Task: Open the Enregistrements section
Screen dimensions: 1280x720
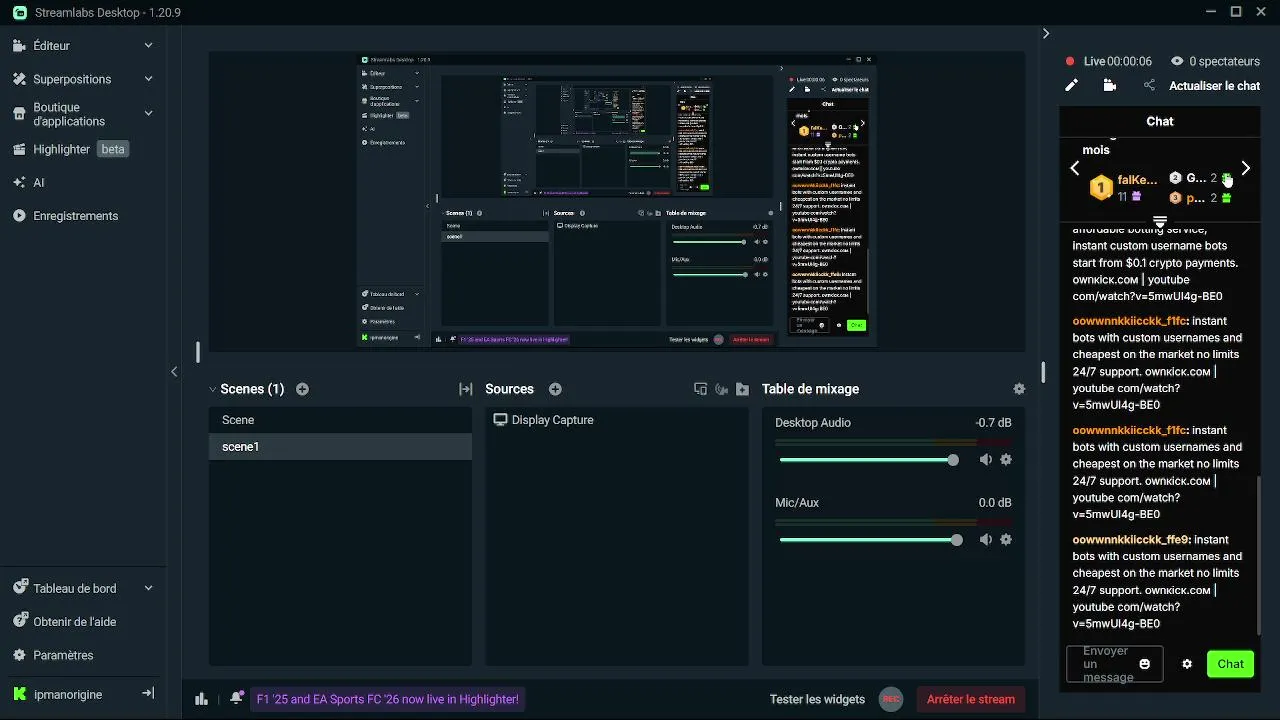Action: 76,216
